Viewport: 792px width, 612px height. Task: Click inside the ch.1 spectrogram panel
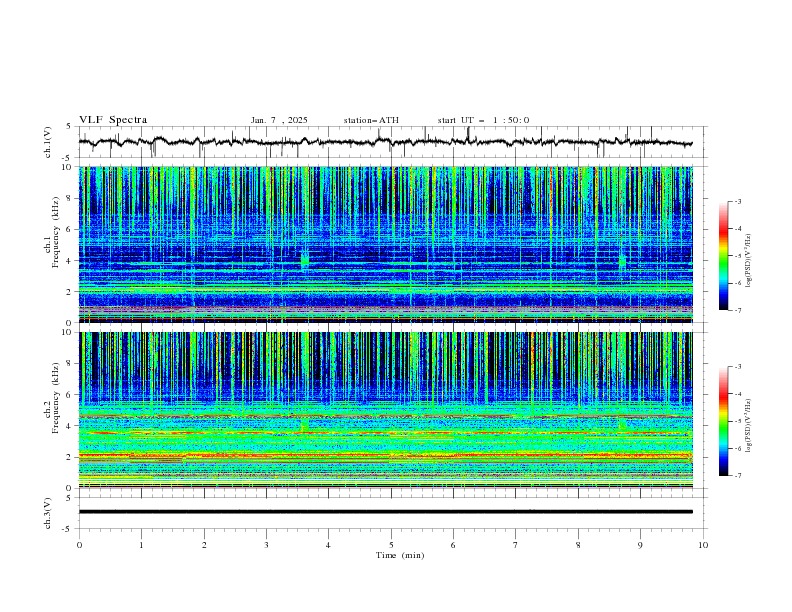385,244
